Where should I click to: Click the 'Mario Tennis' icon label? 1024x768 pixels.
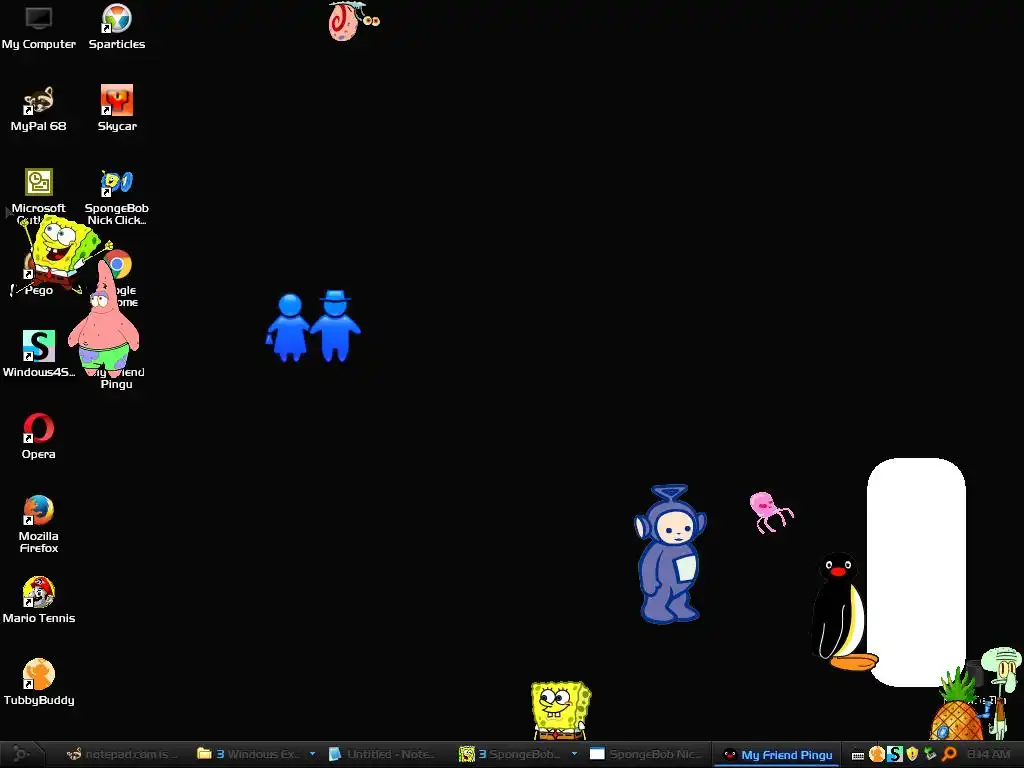point(39,618)
